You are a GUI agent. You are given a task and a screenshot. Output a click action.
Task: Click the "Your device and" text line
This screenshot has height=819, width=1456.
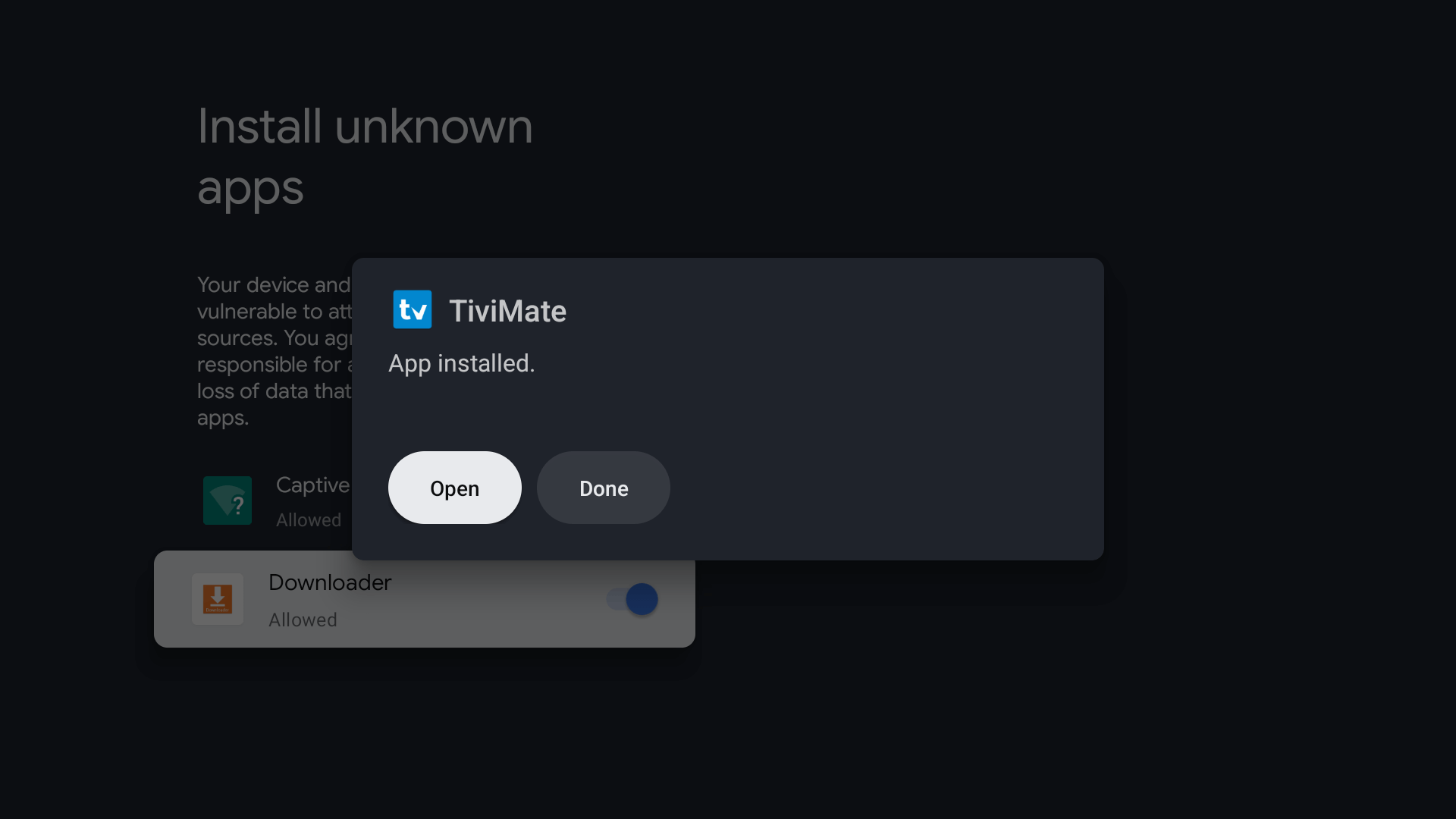(274, 285)
